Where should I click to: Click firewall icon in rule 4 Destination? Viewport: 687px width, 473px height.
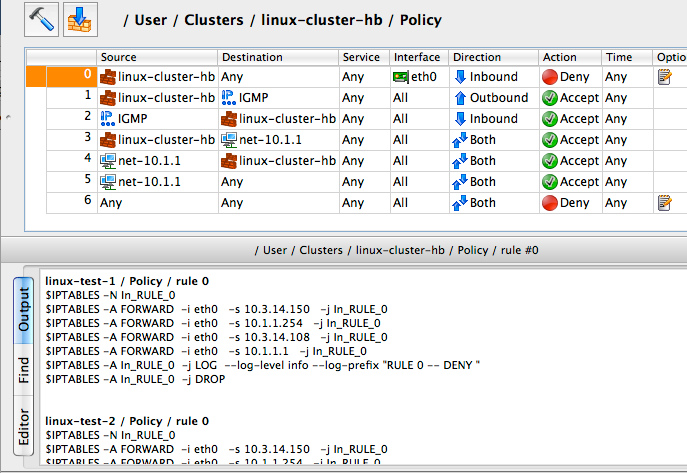(229, 161)
